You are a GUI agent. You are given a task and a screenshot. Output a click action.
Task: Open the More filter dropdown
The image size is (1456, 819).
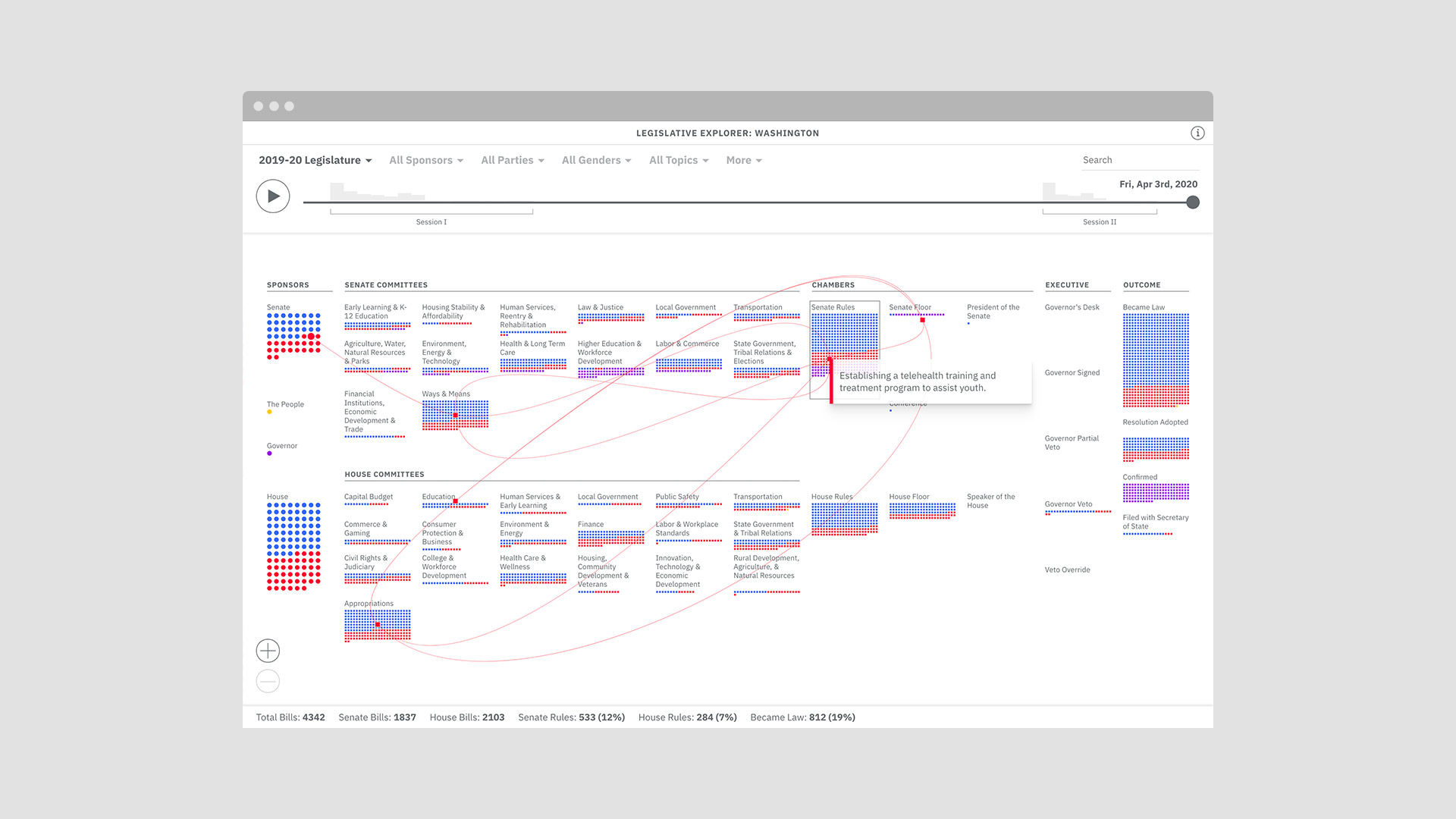(x=744, y=160)
